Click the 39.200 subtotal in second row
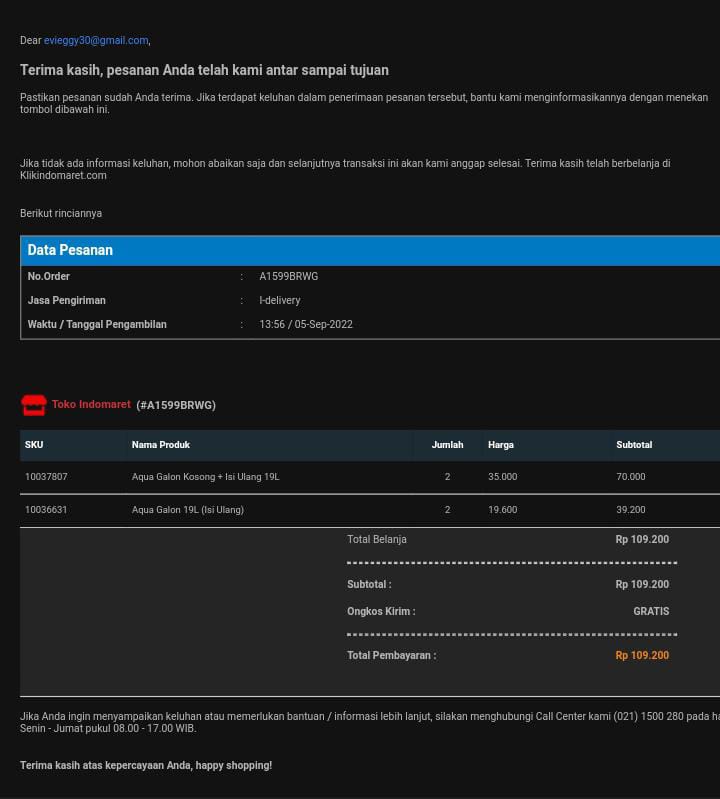720x799 pixels. click(x=631, y=510)
